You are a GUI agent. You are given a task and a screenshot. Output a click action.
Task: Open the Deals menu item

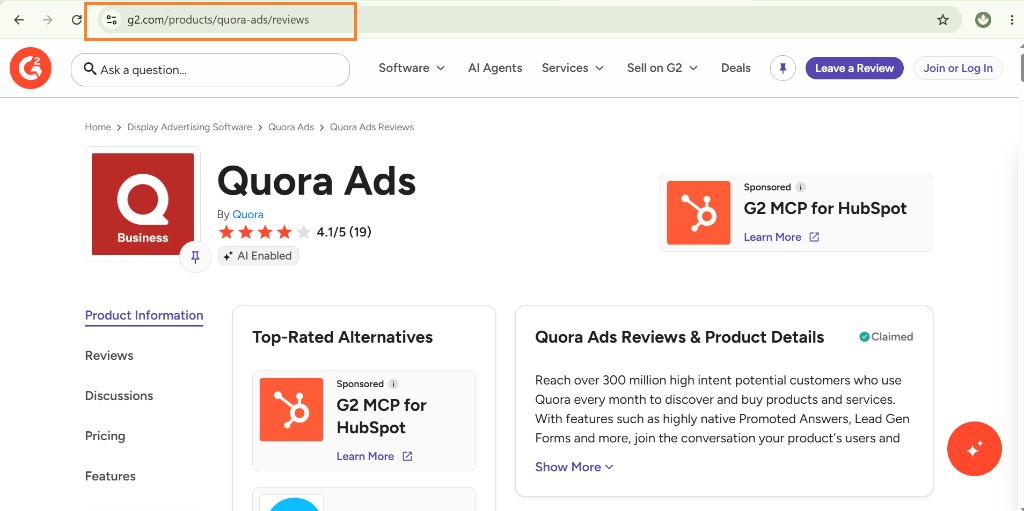(x=735, y=68)
